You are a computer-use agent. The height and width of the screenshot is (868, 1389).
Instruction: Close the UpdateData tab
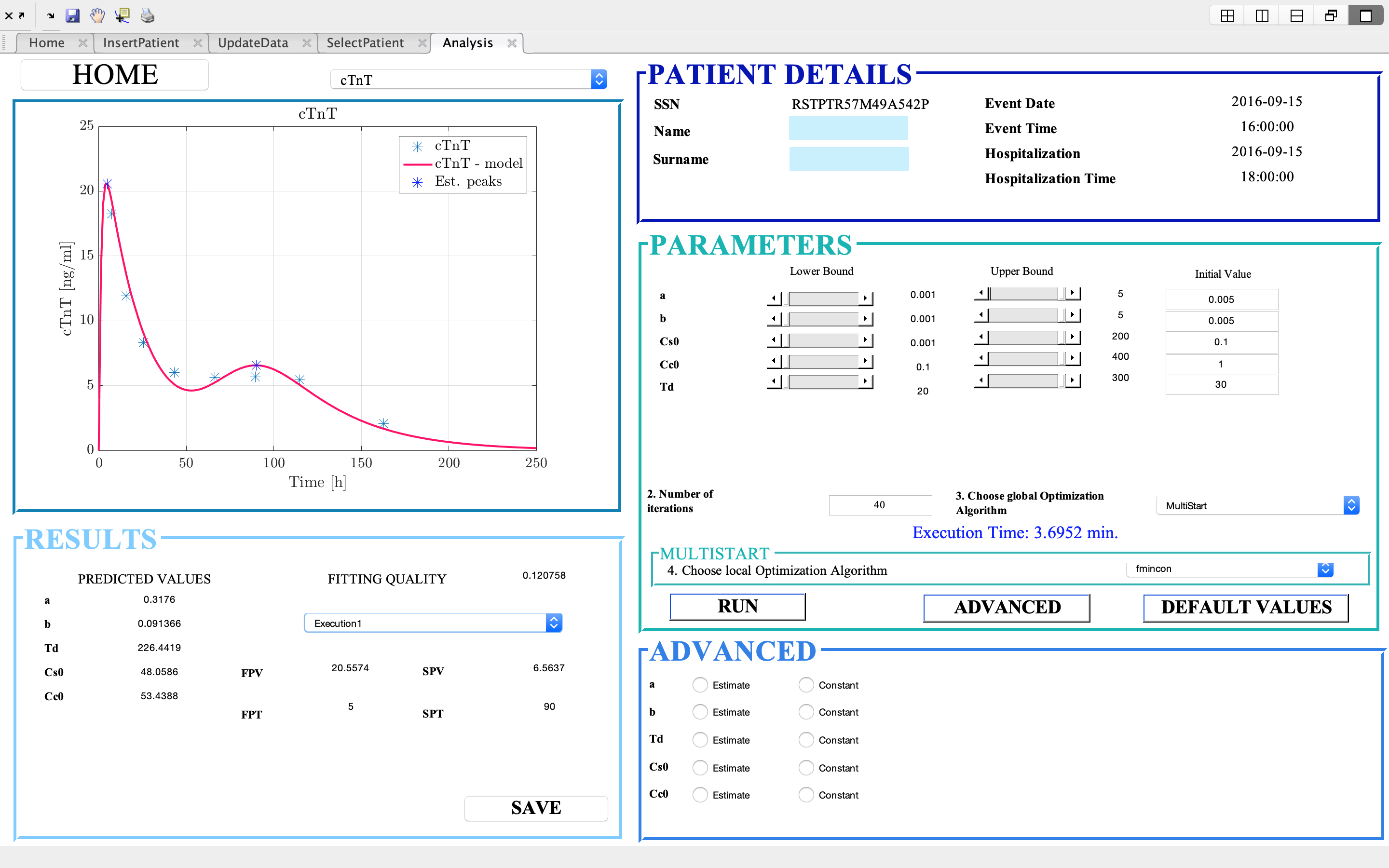307,43
